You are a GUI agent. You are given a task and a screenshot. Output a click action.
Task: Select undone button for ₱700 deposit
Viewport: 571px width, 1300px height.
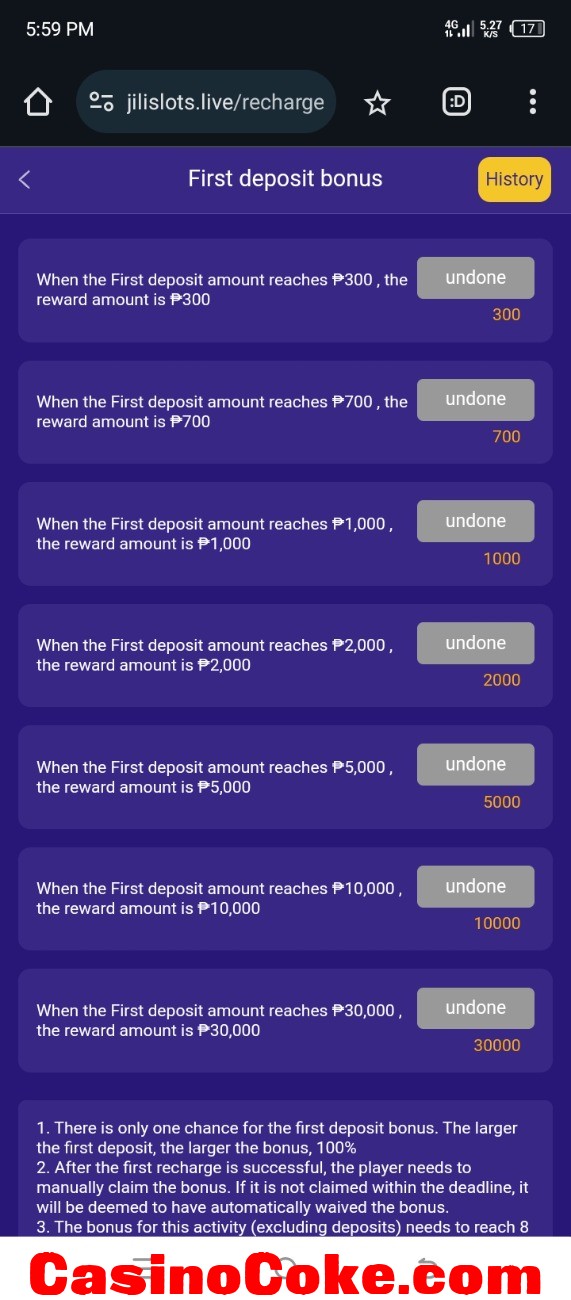click(x=475, y=399)
